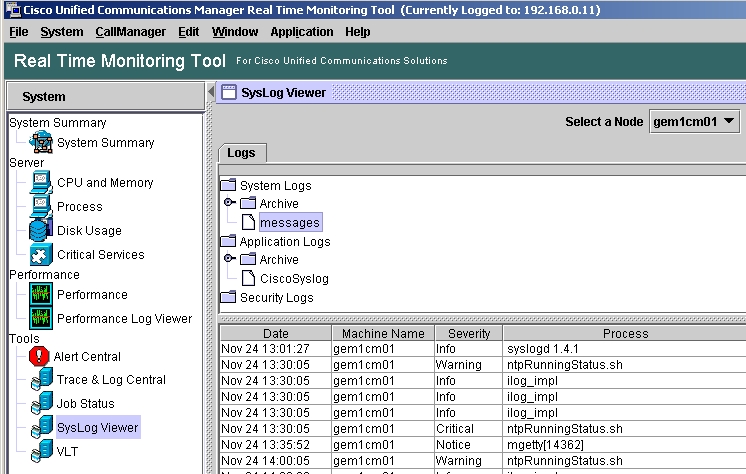Screen dimensions: 746x474
Task: Click the CPU and Memory computer icon
Action: (x=41, y=183)
